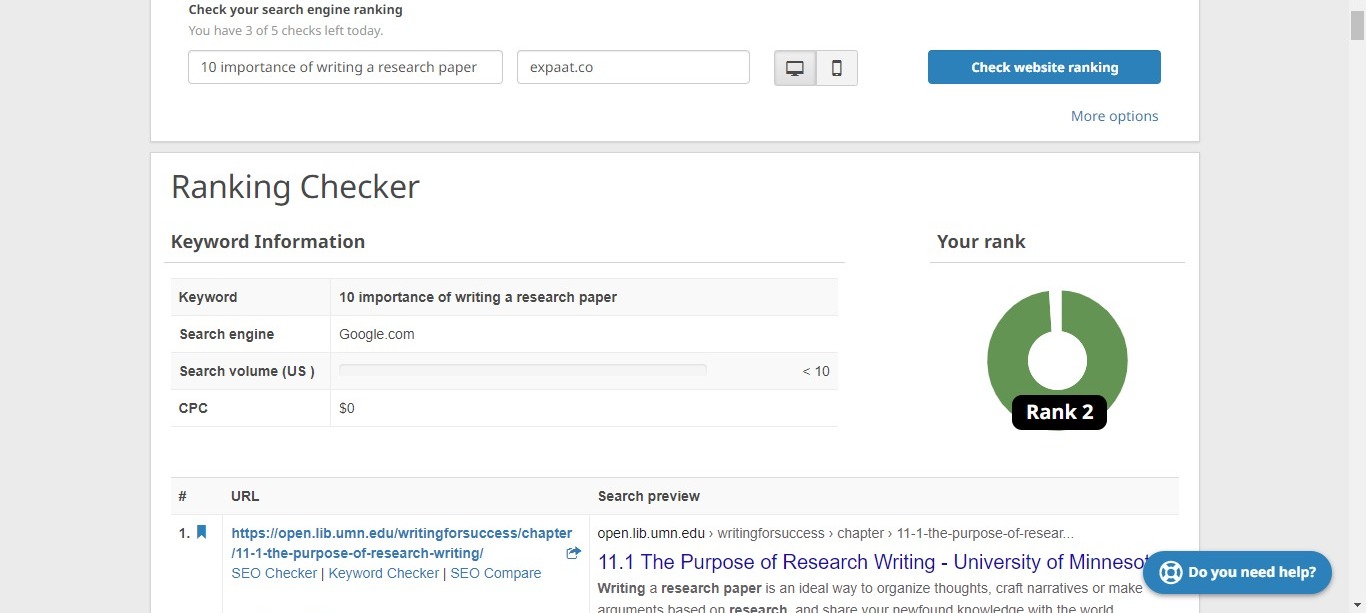1366x613 pixels.
Task: Click the Check website ranking button
Action: 1044,67
